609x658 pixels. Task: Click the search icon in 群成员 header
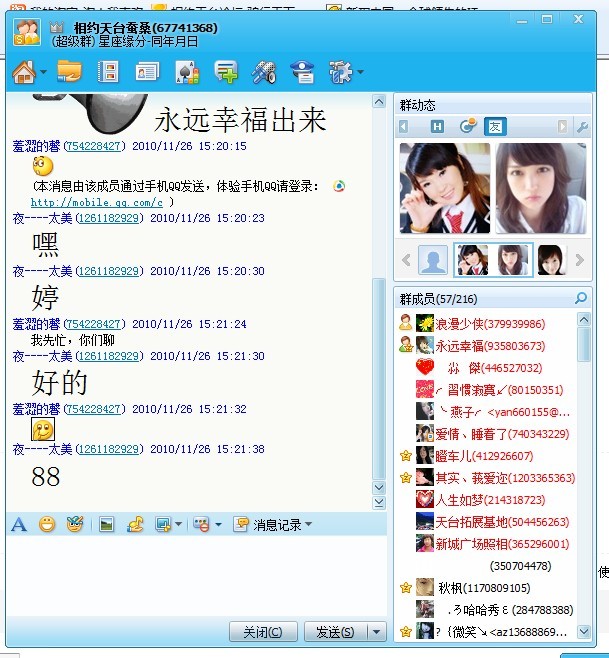(x=581, y=298)
